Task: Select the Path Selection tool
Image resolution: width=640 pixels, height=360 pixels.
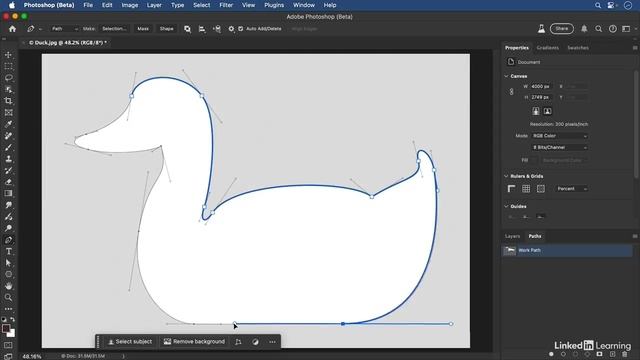Action: (x=8, y=263)
